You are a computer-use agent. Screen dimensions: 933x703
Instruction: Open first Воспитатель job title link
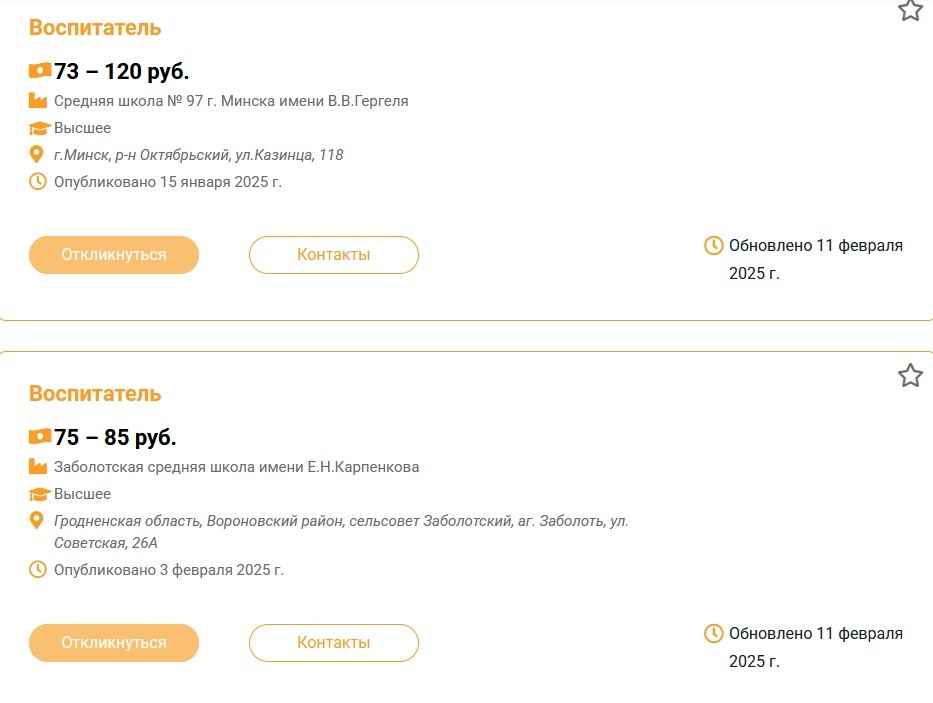[95, 28]
